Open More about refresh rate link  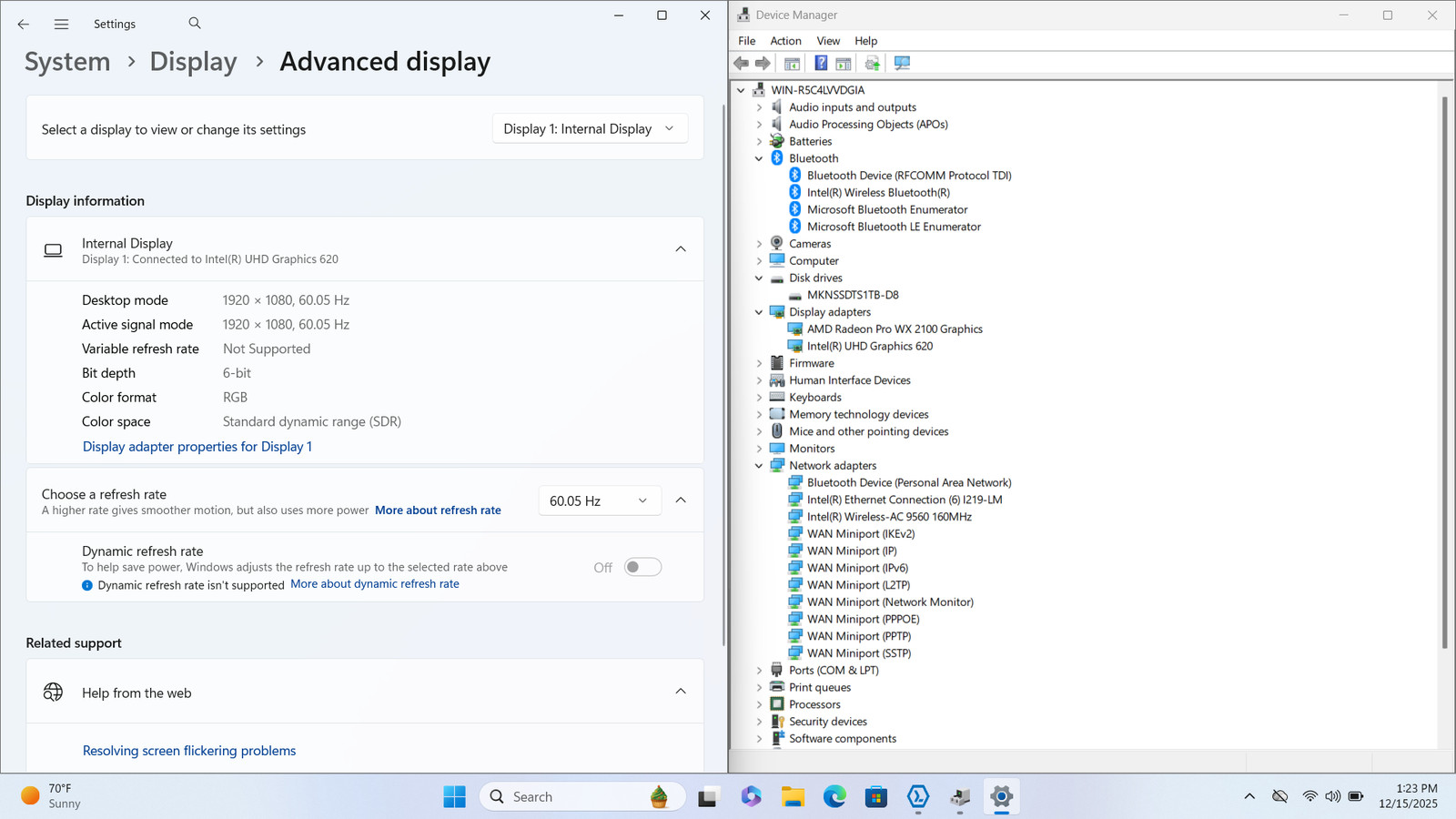click(x=438, y=511)
